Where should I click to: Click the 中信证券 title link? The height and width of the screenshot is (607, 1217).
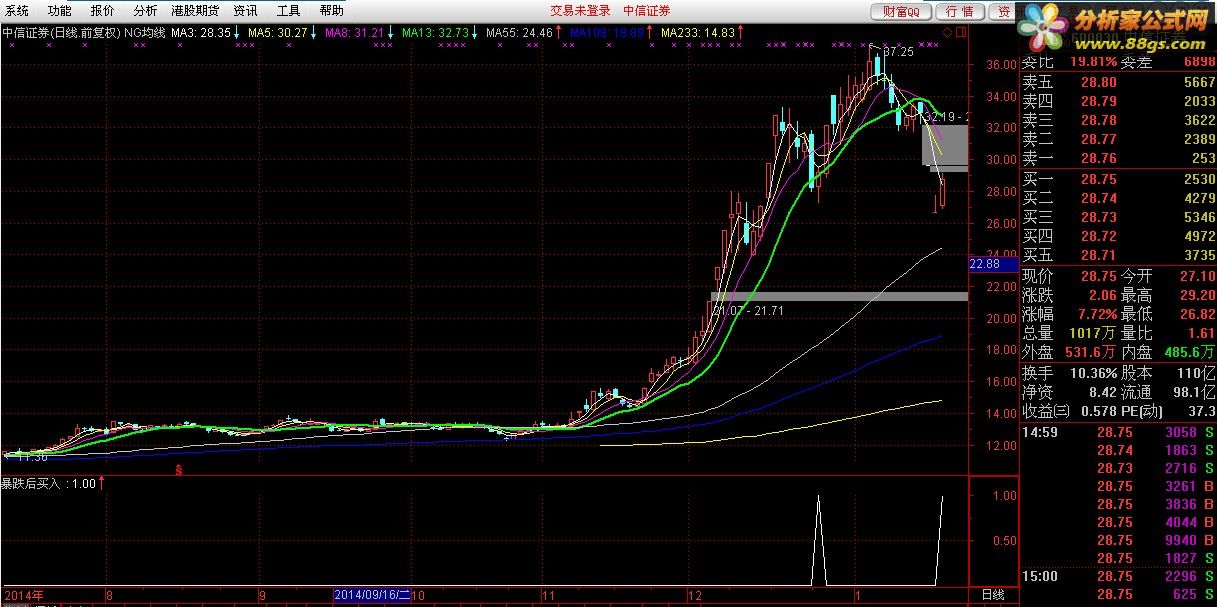point(646,11)
